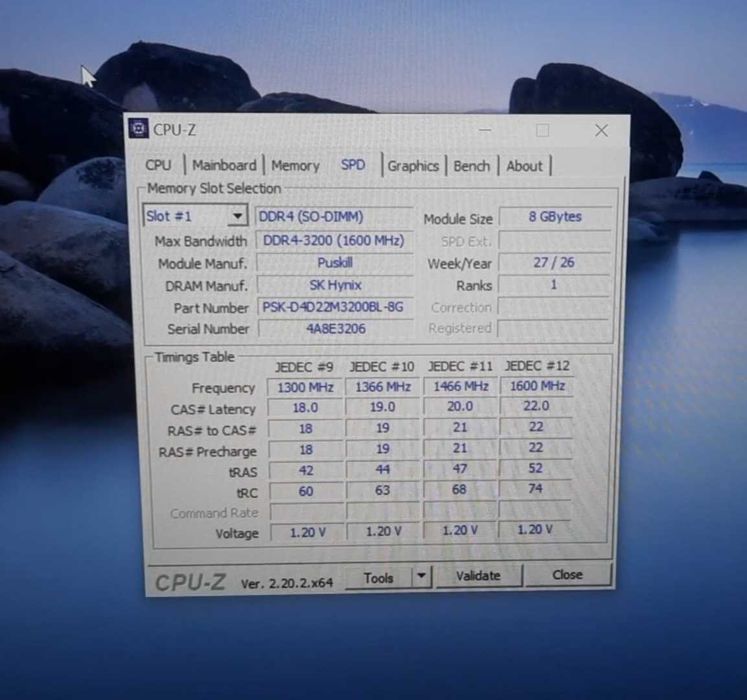Switch to the Graphics tab
Image resolution: width=747 pixels, height=700 pixels.
pyautogui.click(x=413, y=166)
